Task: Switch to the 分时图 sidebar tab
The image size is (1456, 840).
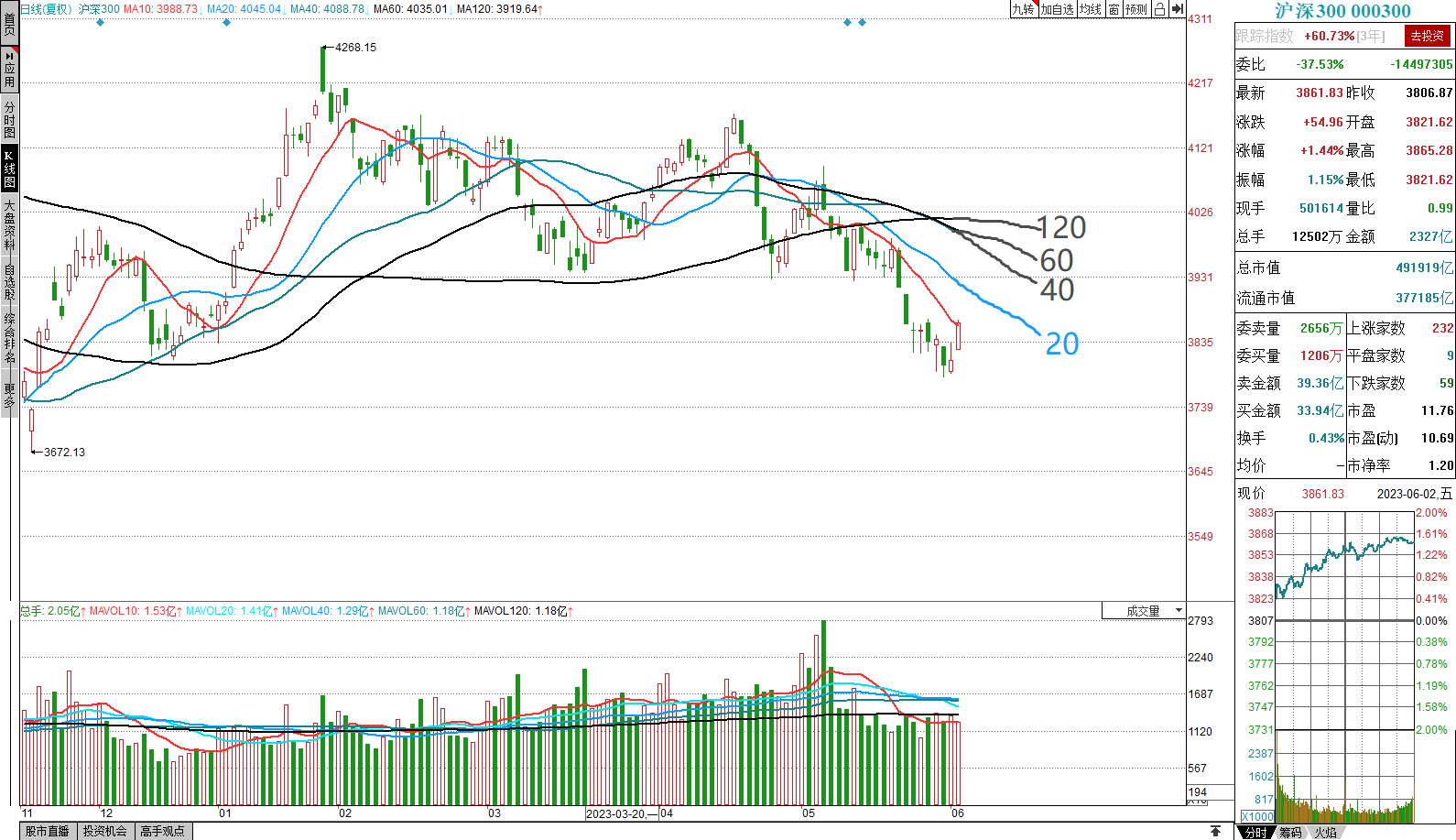Action: tap(9, 119)
